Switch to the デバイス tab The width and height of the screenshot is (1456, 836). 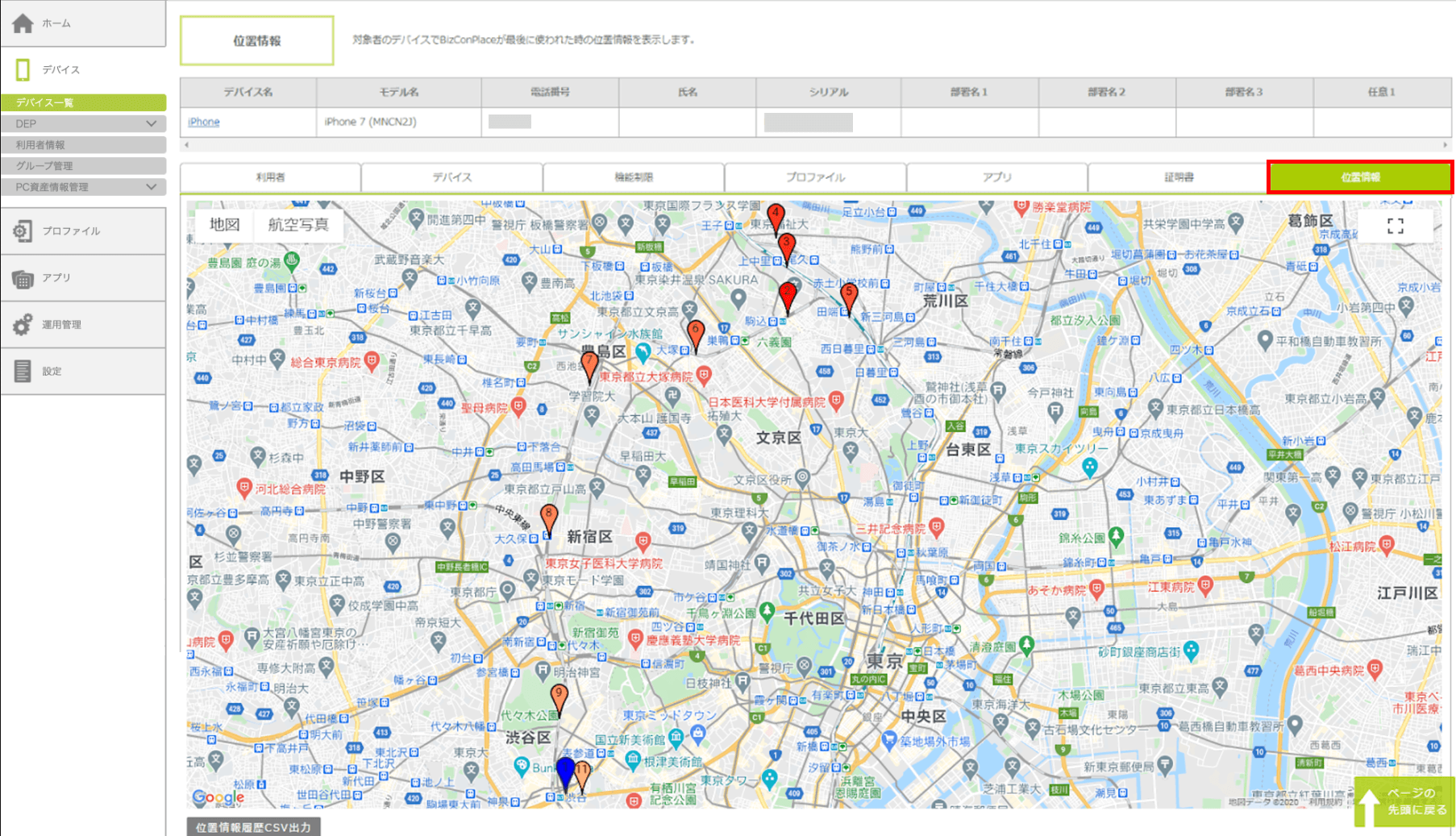click(452, 177)
